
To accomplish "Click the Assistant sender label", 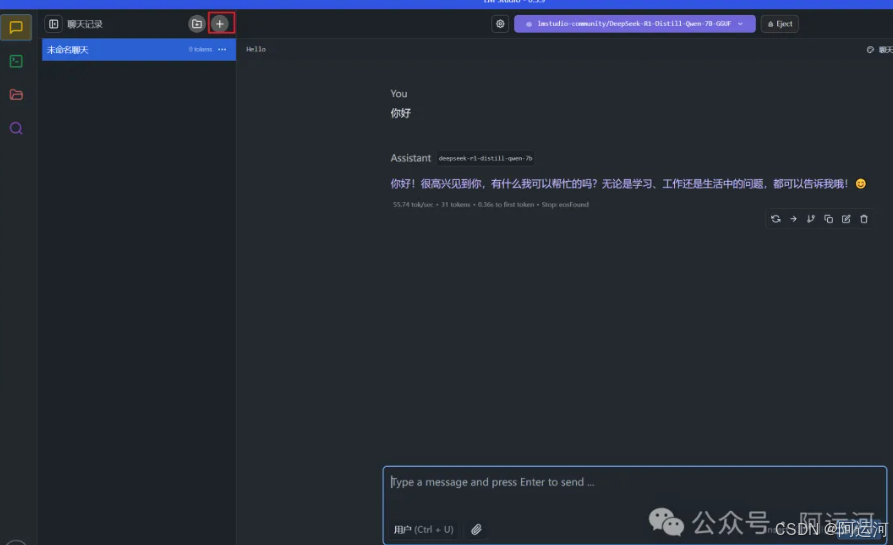I will 411,158.
